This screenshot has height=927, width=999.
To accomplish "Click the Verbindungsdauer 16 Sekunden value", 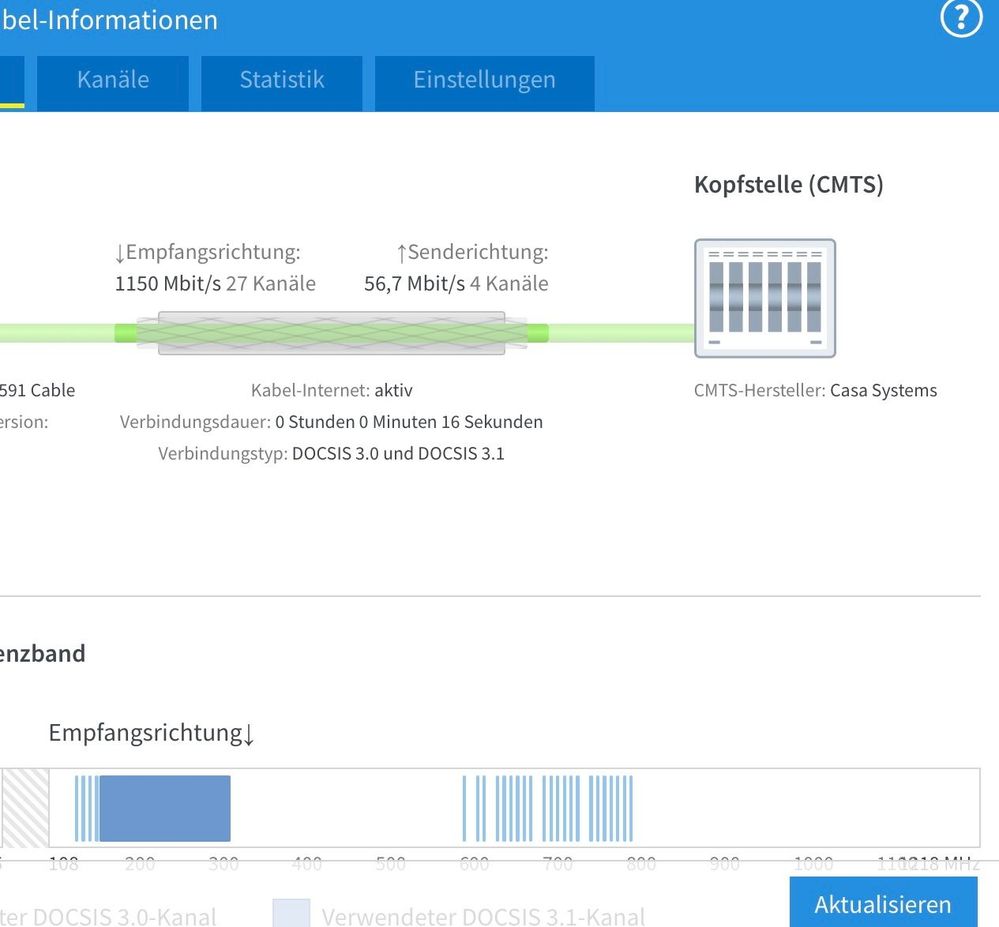I will (409, 422).
